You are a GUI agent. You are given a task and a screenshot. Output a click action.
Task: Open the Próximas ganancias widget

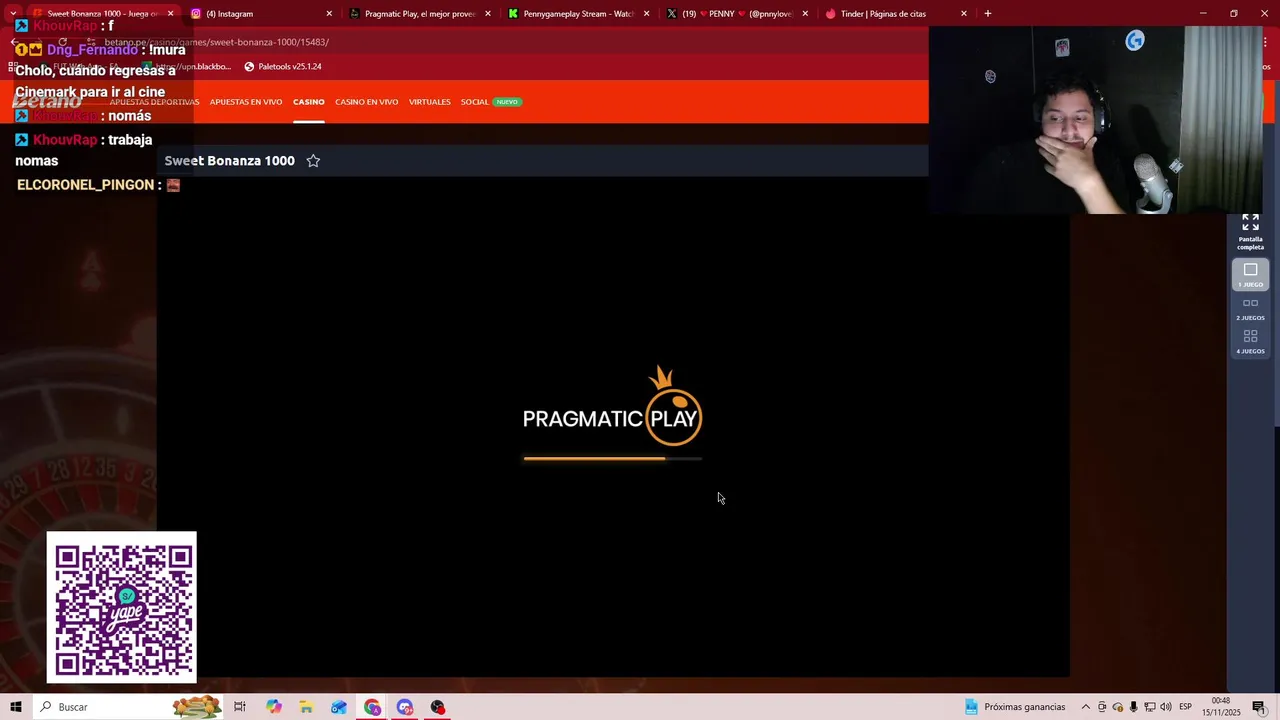coord(1015,707)
